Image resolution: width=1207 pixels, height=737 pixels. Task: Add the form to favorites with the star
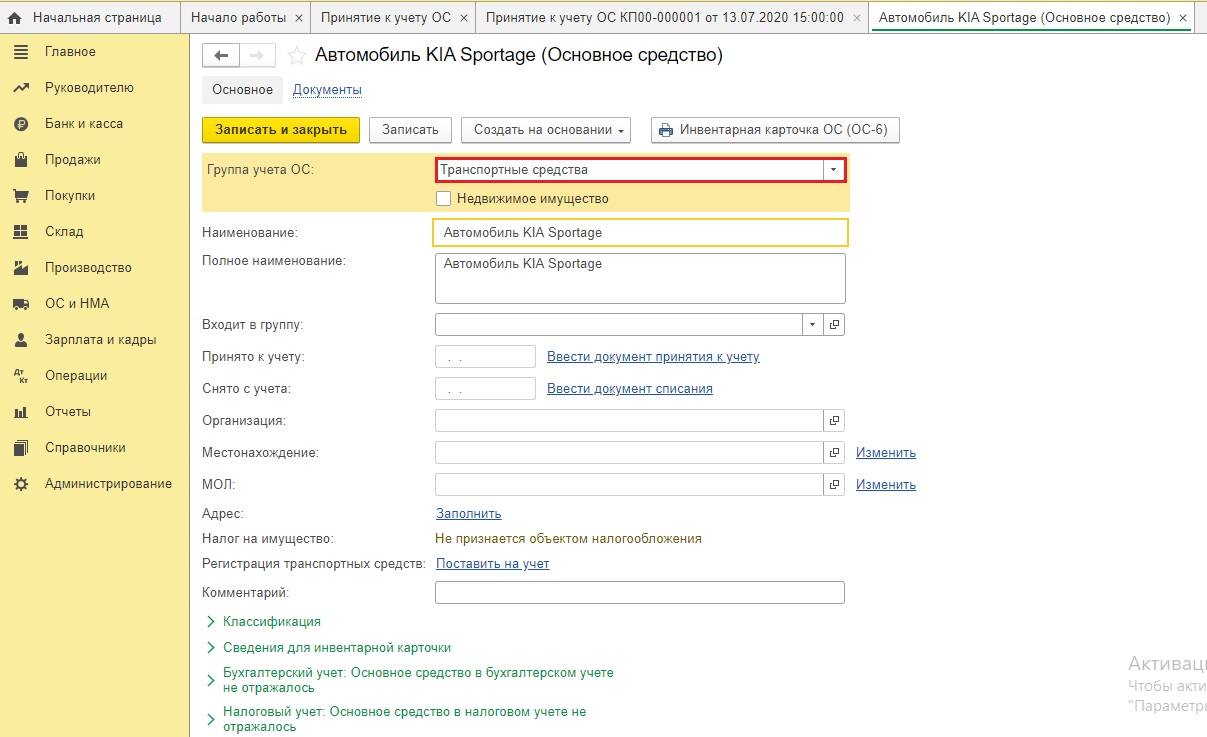coord(296,56)
